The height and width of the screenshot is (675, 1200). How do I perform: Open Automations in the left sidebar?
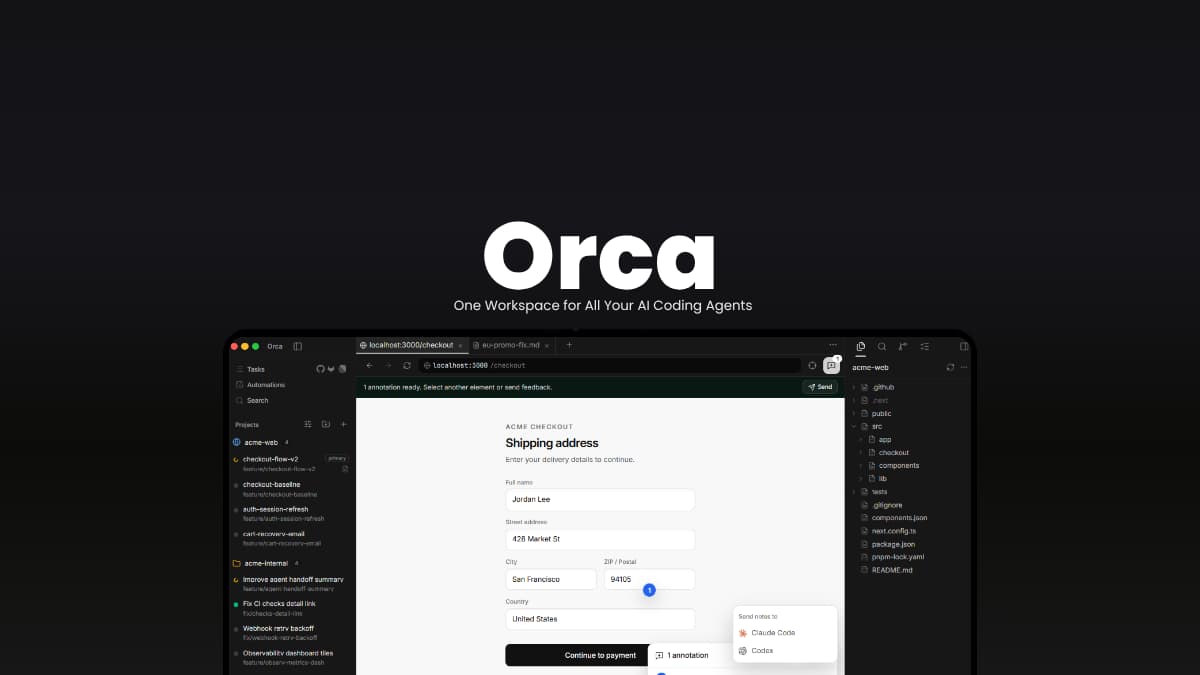pos(260,385)
